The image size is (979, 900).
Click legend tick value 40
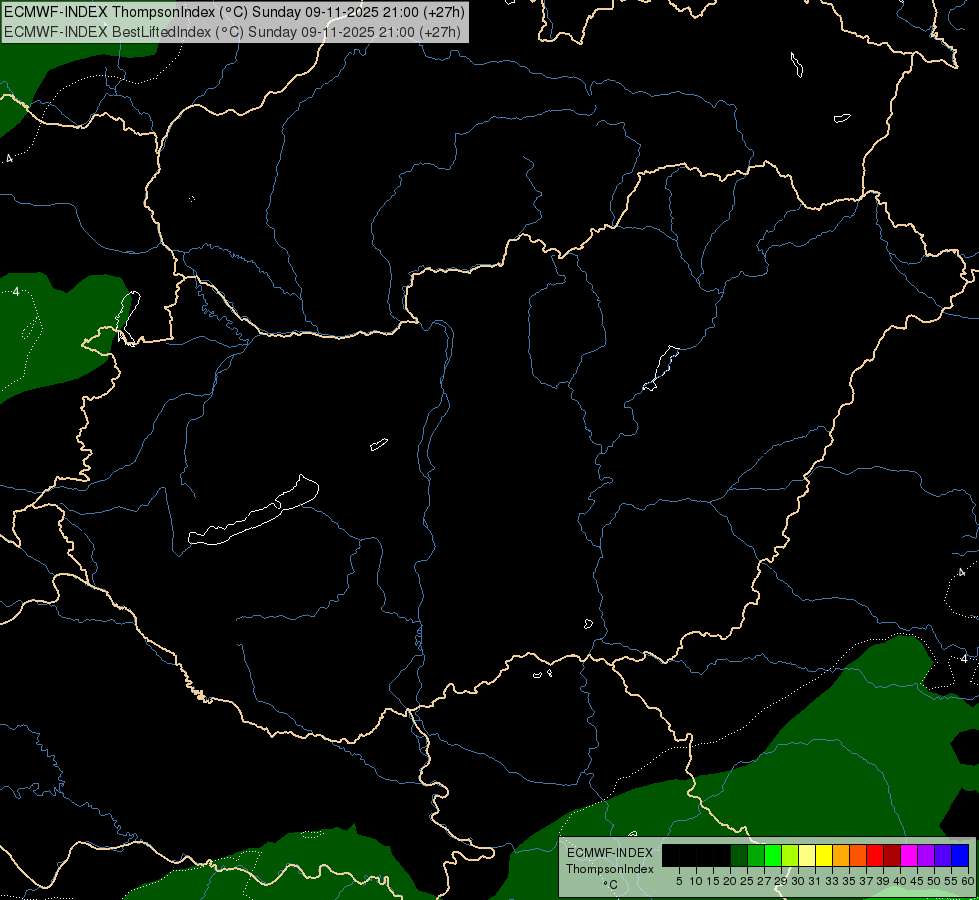coord(900,881)
